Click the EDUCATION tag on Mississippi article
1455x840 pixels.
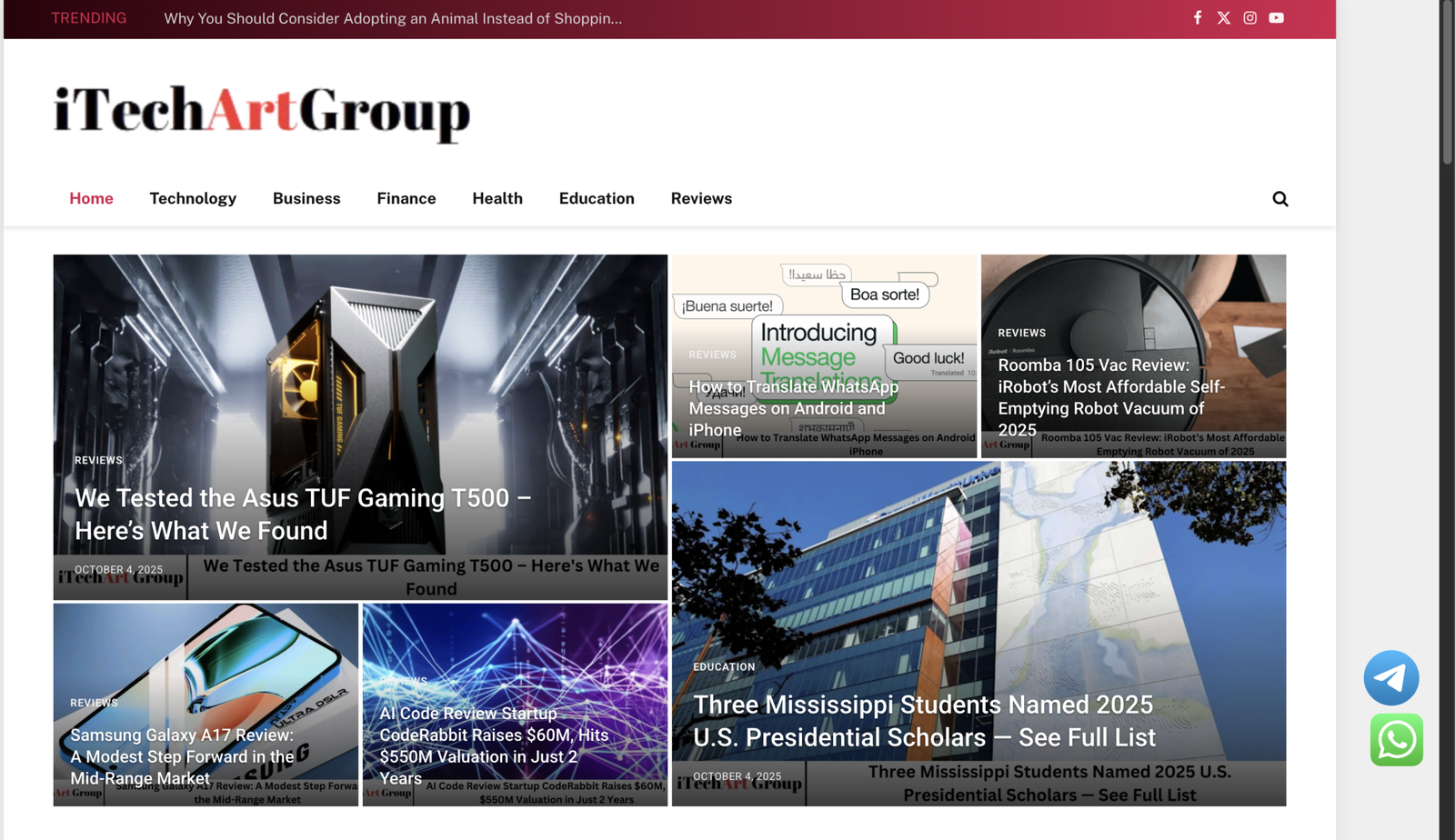tap(724, 667)
